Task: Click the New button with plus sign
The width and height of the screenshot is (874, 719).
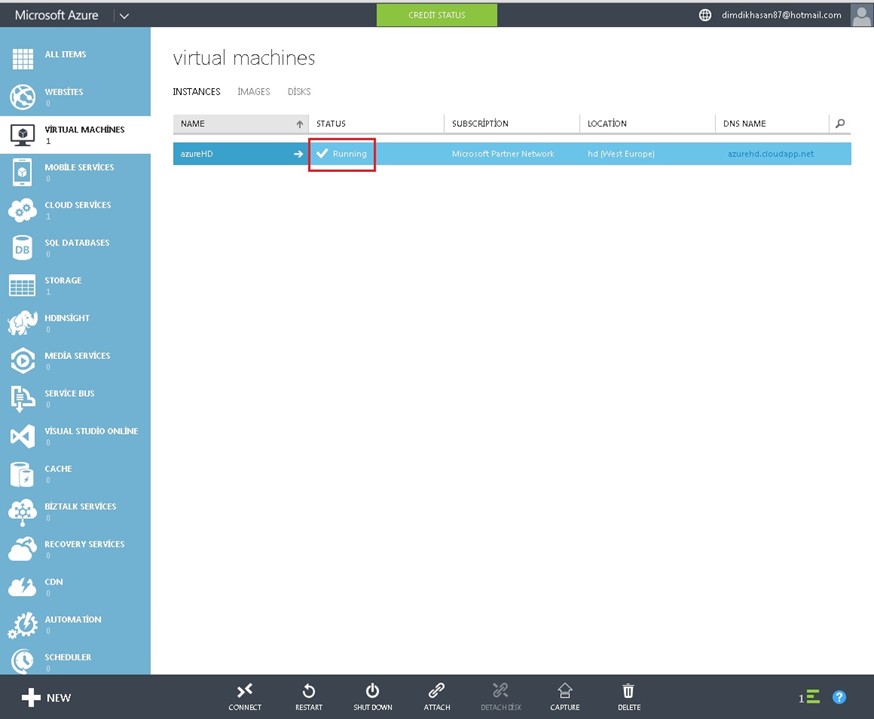Action: coord(45,697)
